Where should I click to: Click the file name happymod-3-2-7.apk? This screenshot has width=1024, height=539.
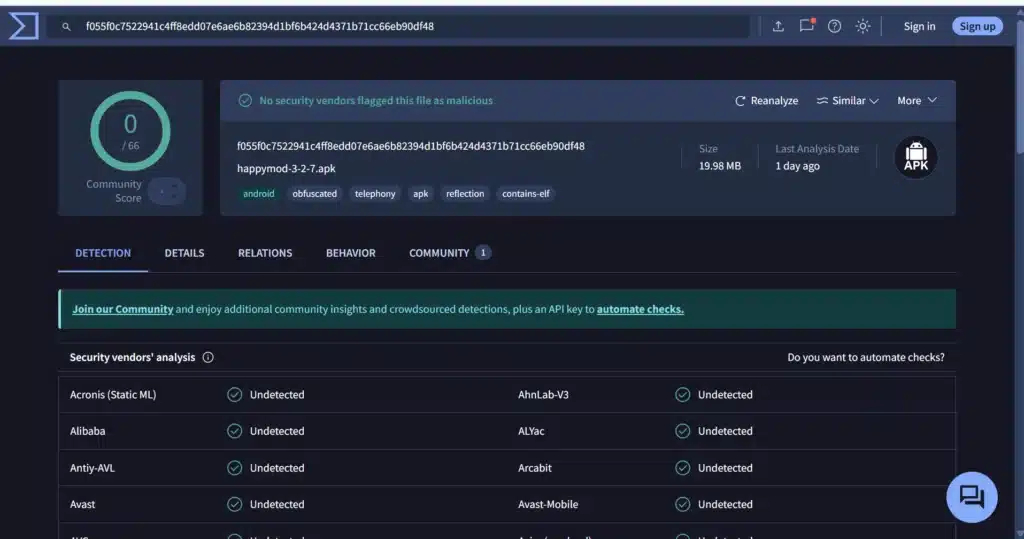click(286, 169)
